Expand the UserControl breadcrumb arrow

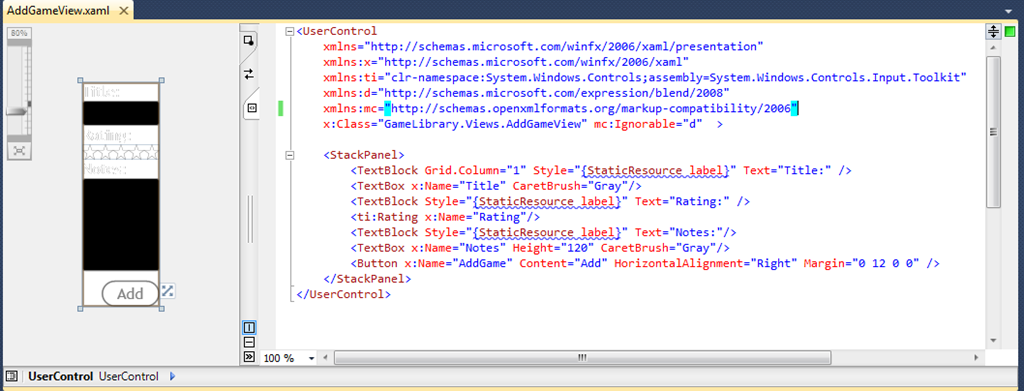(x=172, y=376)
